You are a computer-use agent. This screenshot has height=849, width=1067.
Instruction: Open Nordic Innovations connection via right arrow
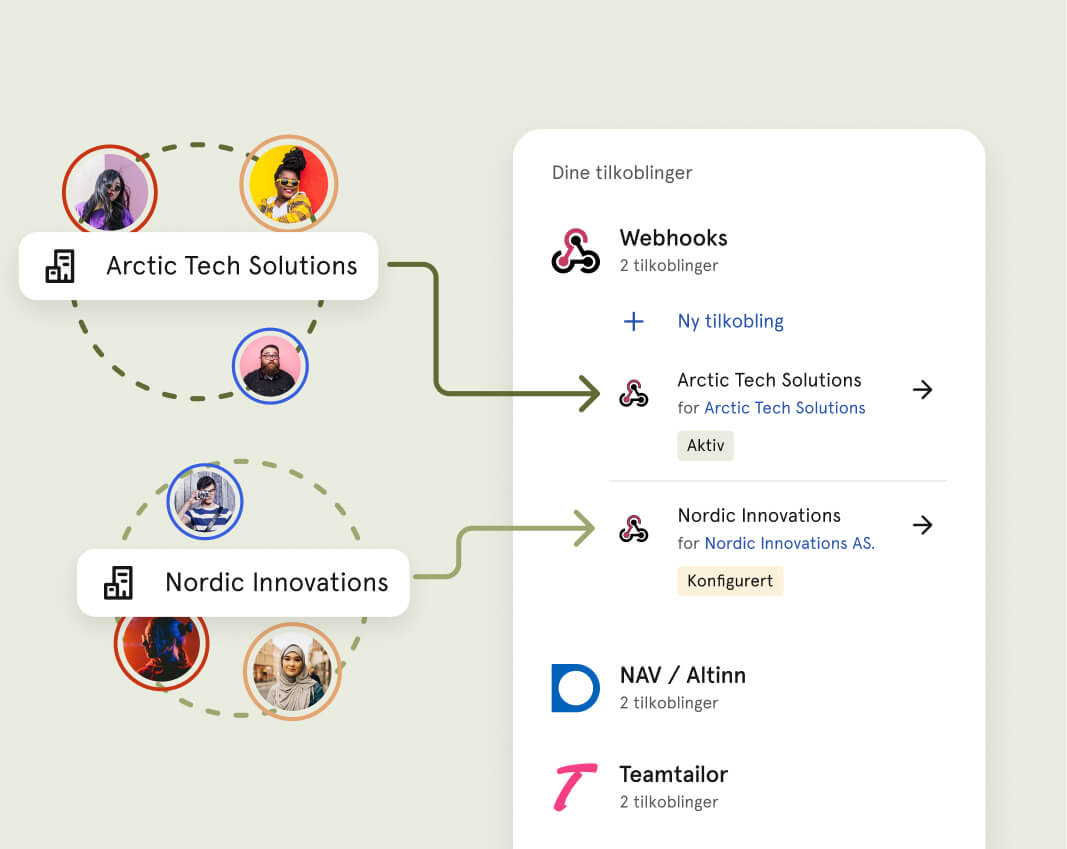point(922,525)
